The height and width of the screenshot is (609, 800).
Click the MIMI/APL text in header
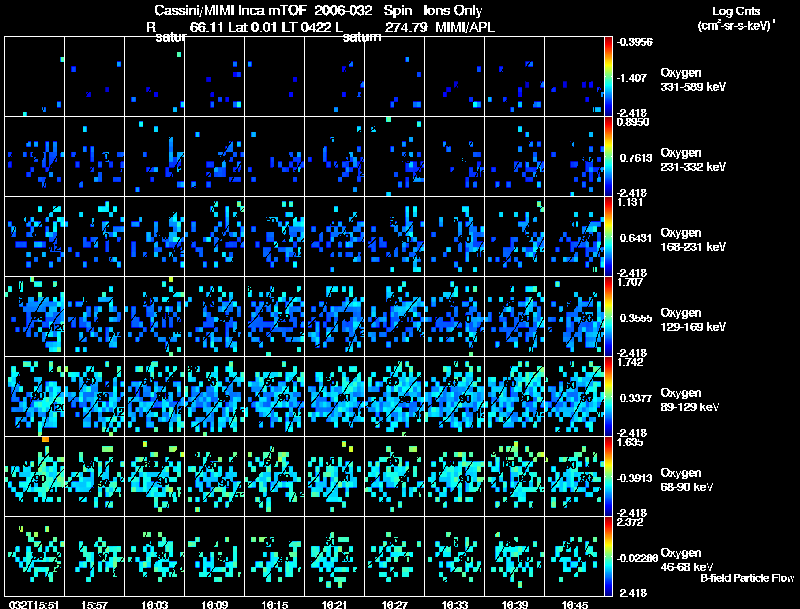[x=465, y=27]
